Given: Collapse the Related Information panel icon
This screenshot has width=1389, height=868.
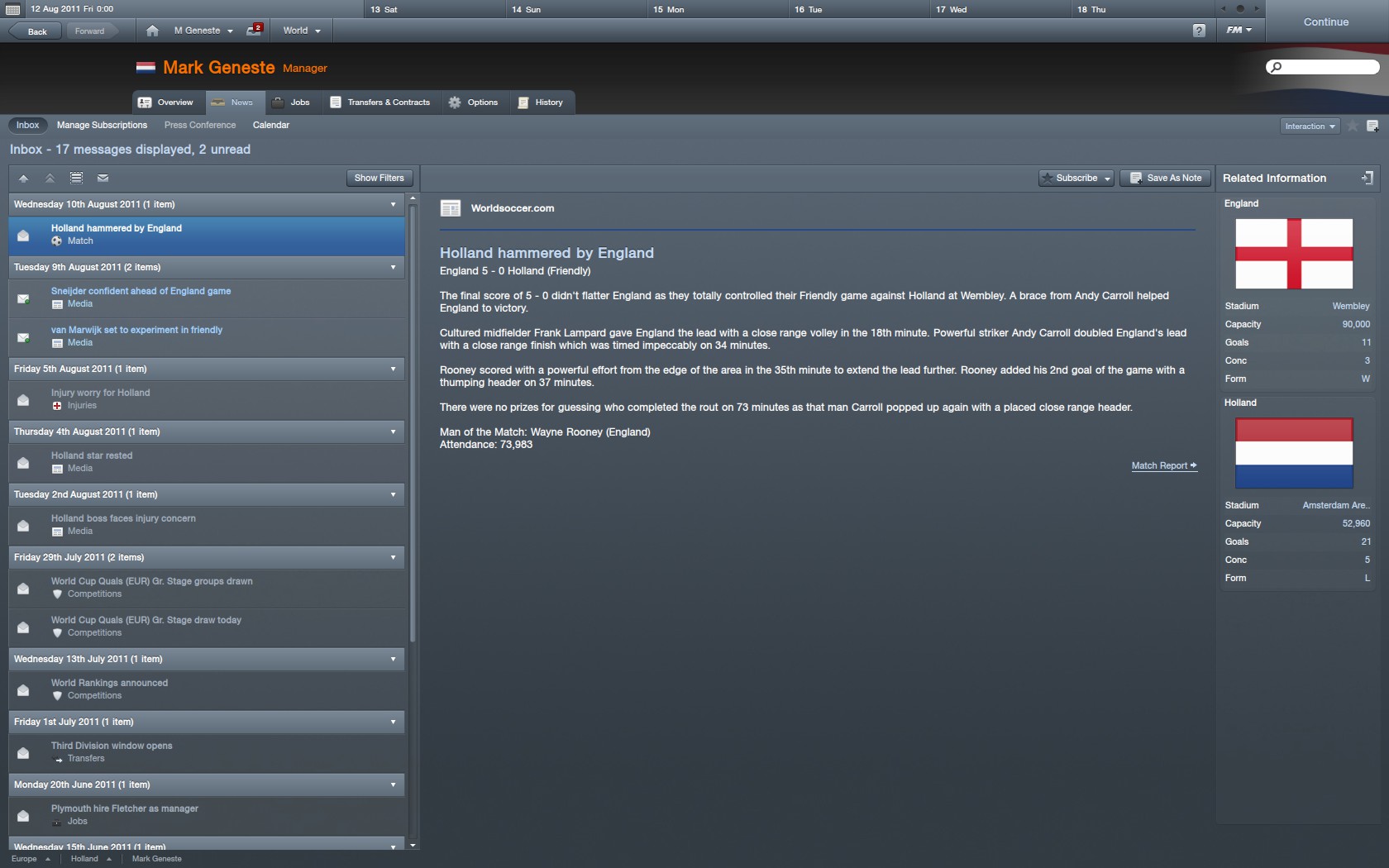Looking at the screenshot, I should pyautogui.click(x=1367, y=178).
